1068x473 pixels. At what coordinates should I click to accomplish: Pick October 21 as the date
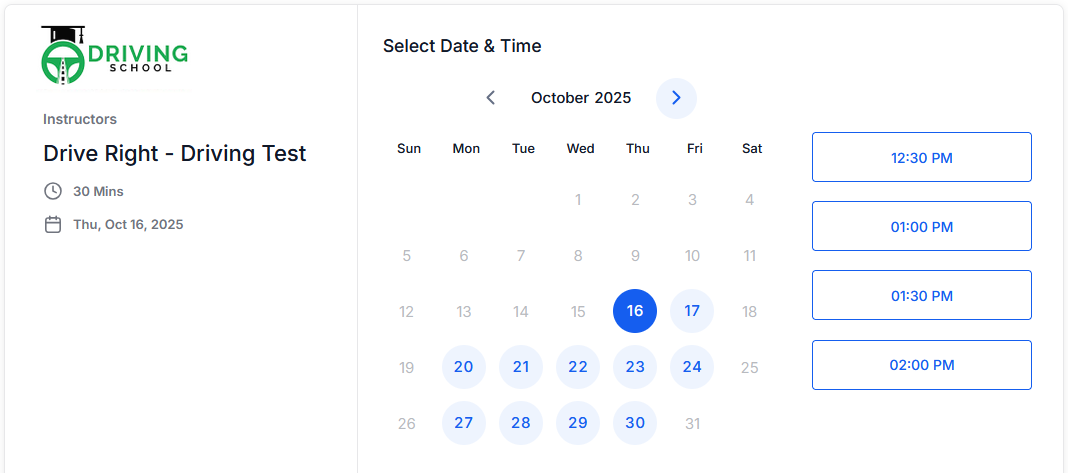coord(521,367)
